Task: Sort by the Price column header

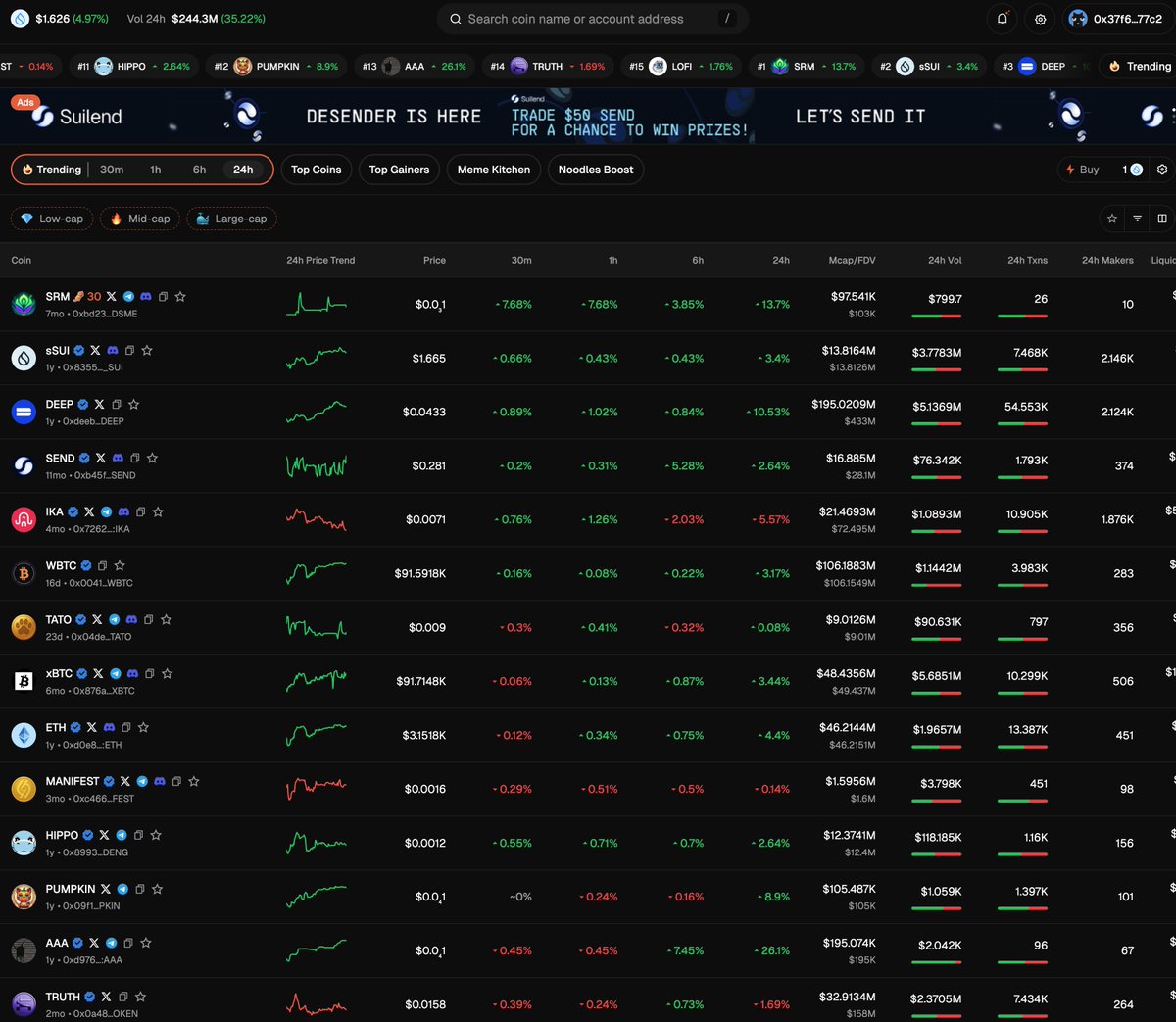Action: [434, 260]
